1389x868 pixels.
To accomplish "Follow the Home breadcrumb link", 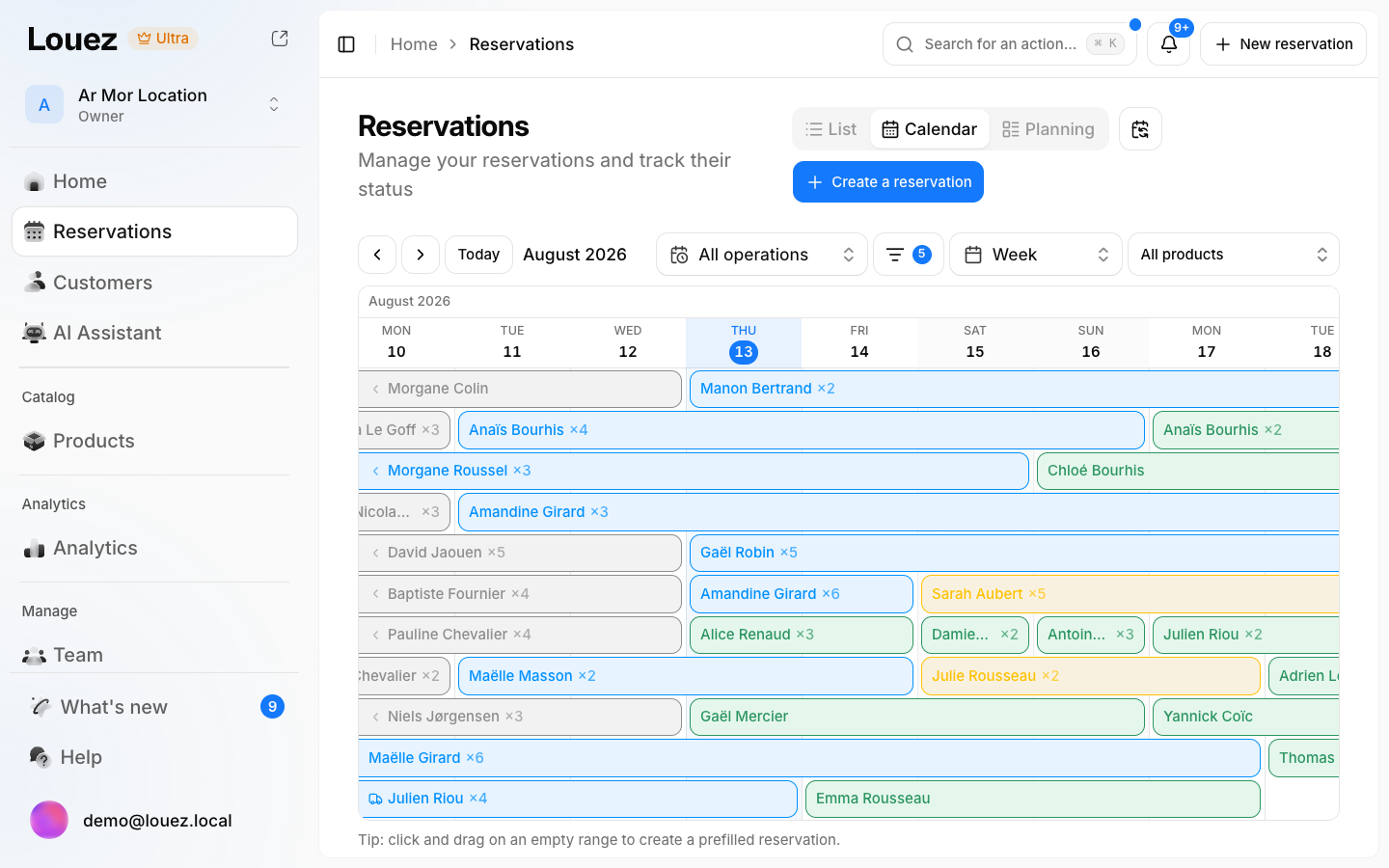I will tap(414, 44).
